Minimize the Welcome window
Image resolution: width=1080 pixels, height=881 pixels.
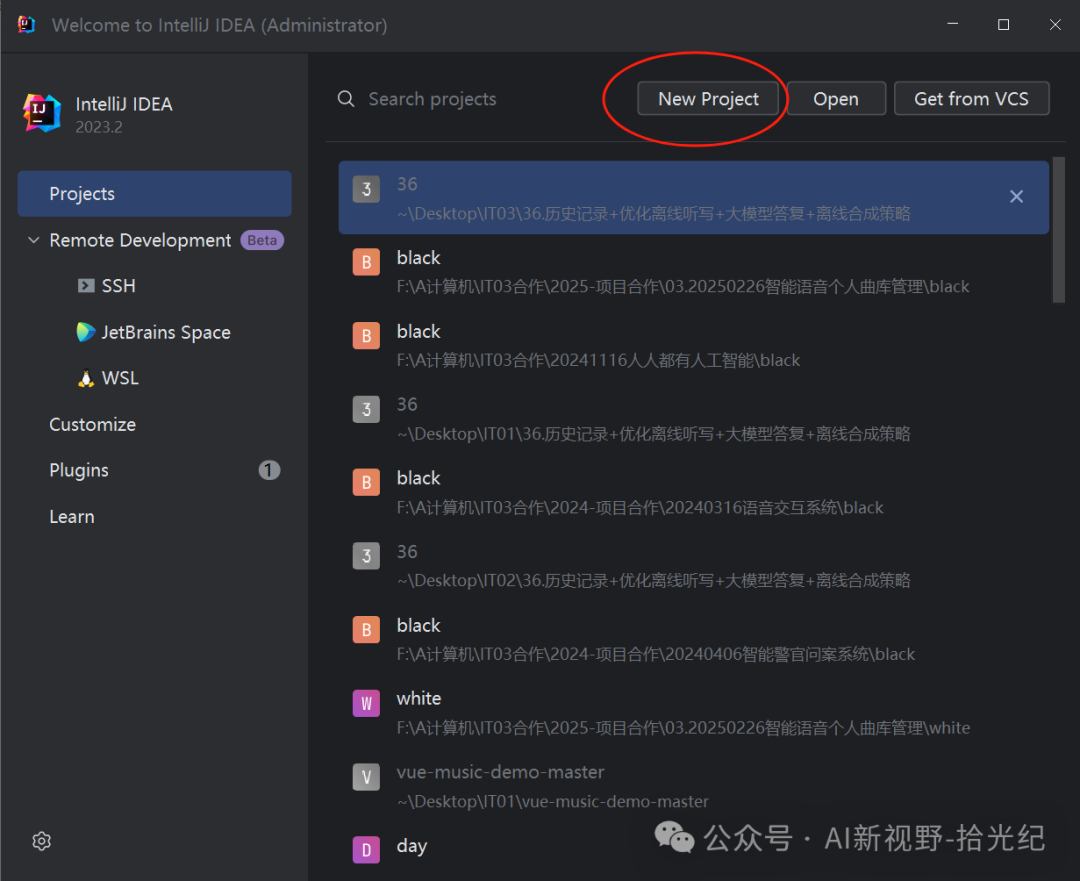953,25
